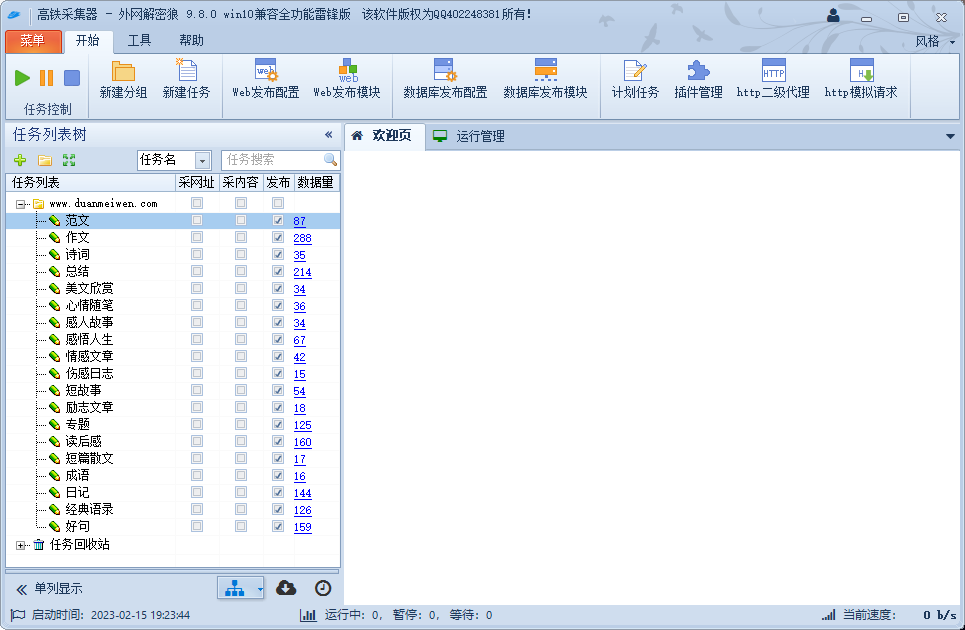Open the 菜单 button

click(x=33, y=41)
